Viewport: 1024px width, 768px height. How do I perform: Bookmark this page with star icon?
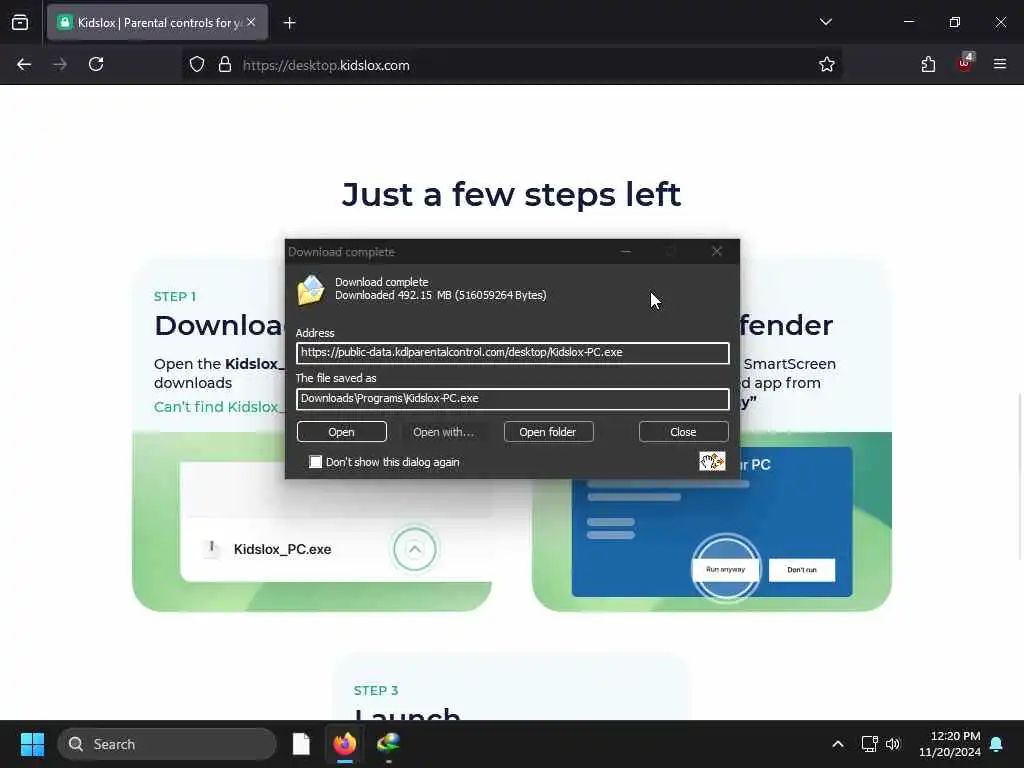[827, 65]
